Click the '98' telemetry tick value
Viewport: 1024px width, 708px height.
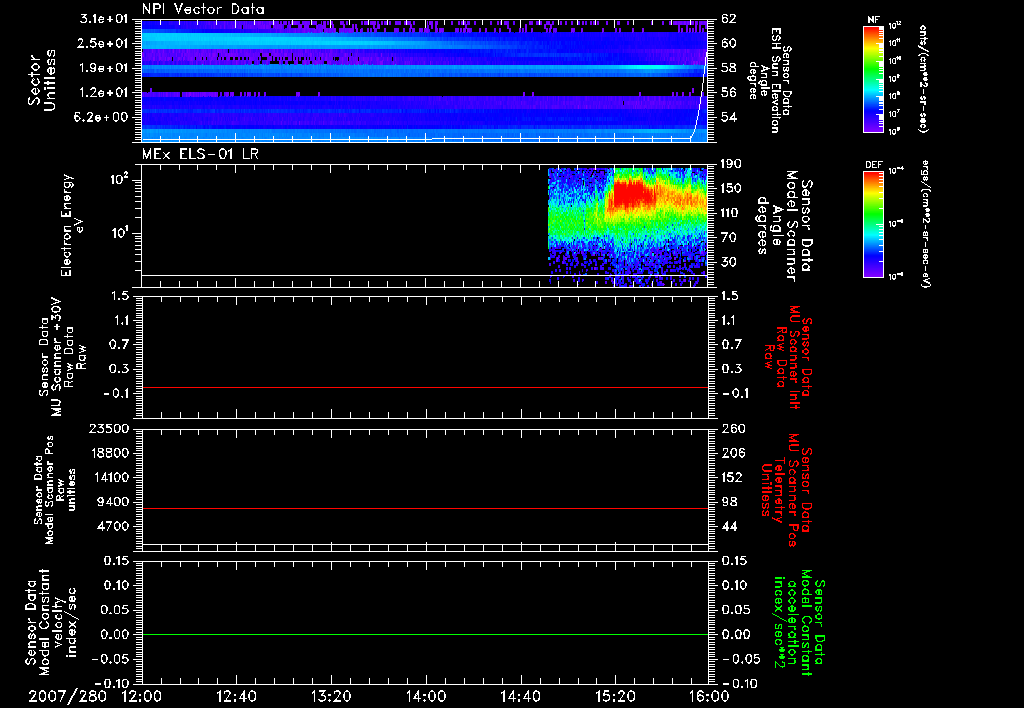[728, 502]
